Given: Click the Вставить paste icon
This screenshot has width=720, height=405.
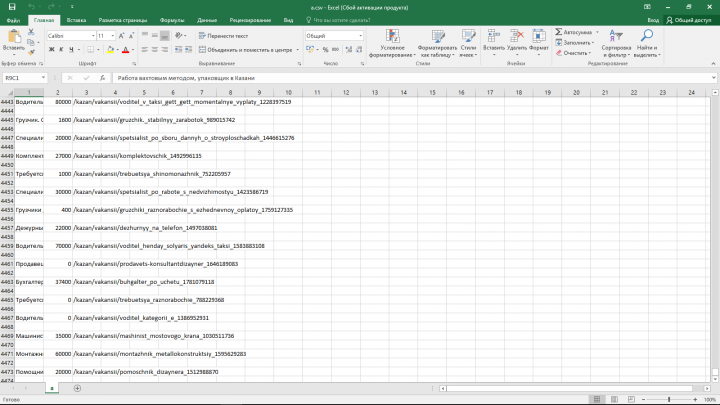Looking at the screenshot, I should pyautogui.click(x=14, y=37).
